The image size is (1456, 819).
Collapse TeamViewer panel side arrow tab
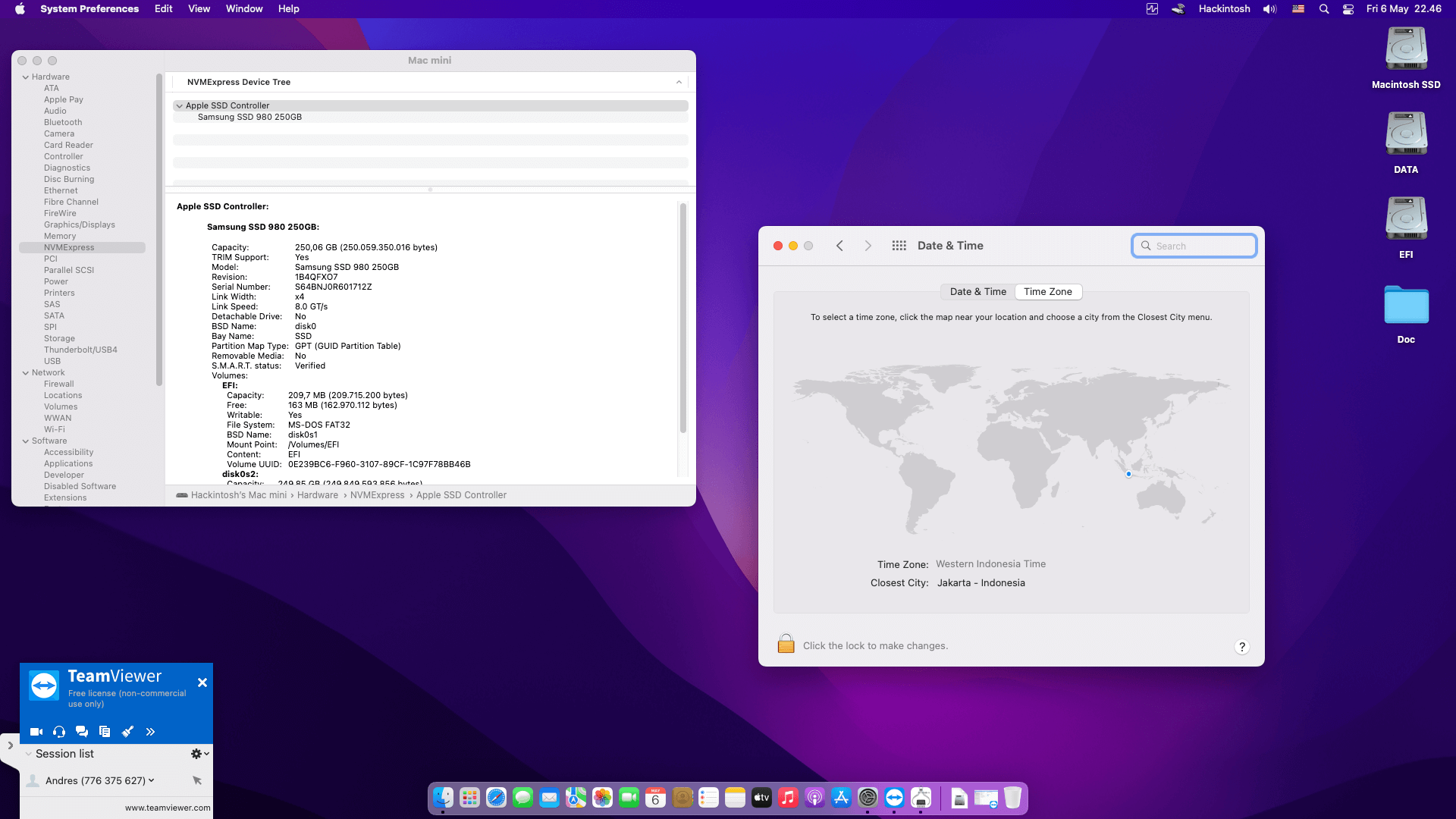(10, 746)
